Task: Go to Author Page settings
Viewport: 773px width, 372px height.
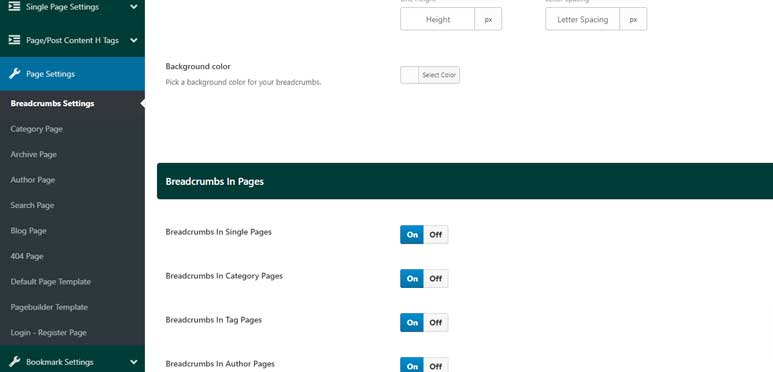Action: 33,180
